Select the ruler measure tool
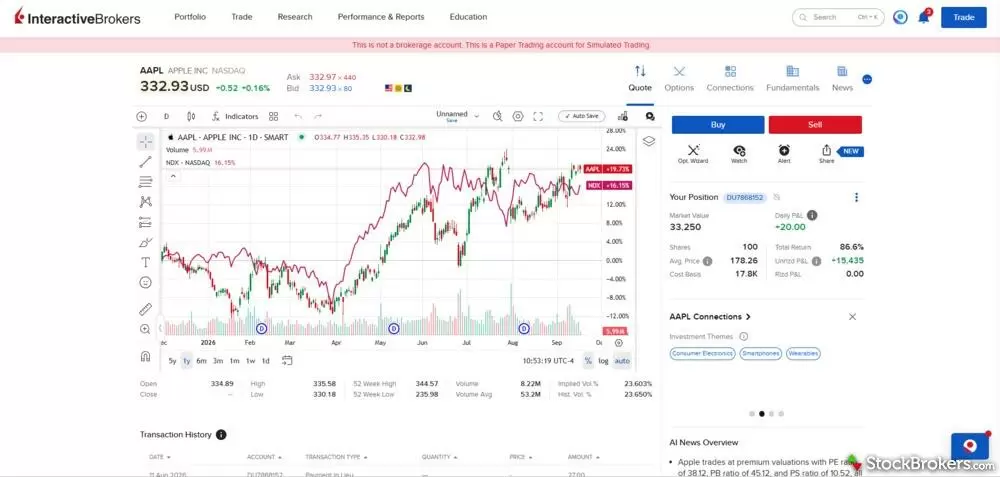 (145, 309)
